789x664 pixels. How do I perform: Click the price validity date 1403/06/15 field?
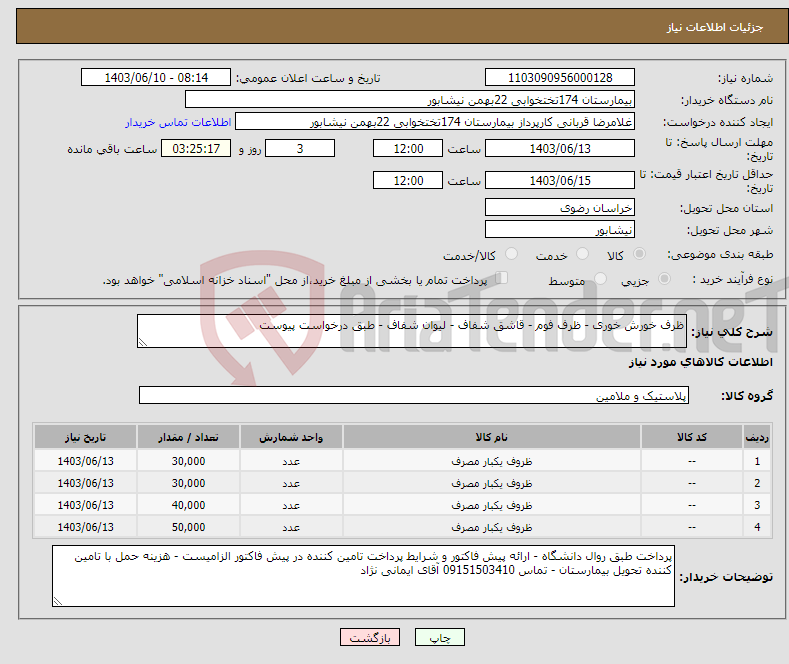coord(560,180)
